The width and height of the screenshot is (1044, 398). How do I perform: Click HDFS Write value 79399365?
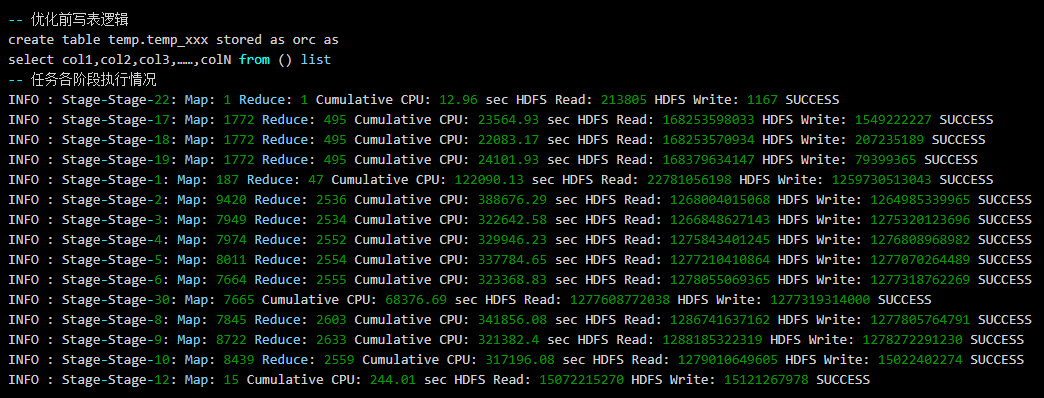tap(886, 160)
